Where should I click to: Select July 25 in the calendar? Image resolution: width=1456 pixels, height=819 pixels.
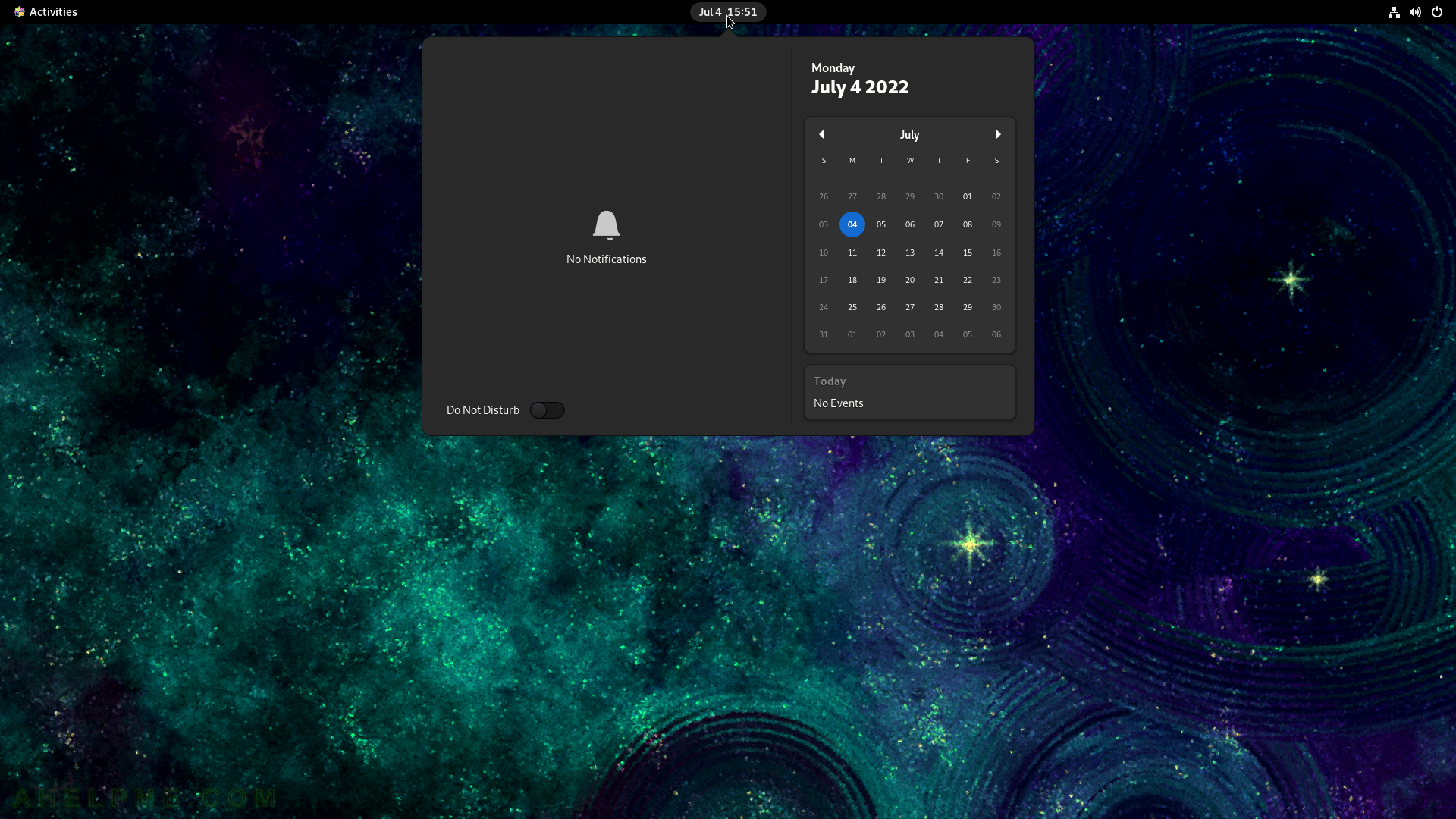pos(852,307)
